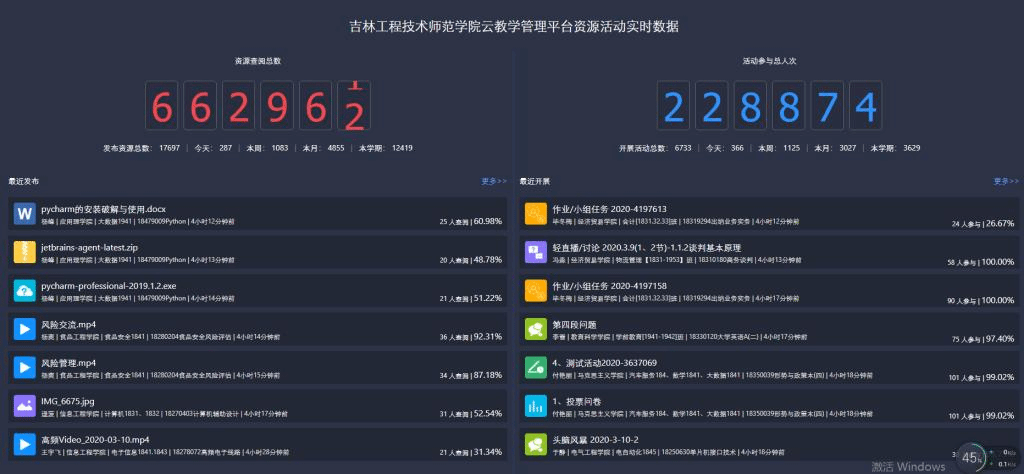Click the green test icon for 4、测试活动2020-3637069
This screenshot has width=1024, height=474.
click(x=536, y=367)
